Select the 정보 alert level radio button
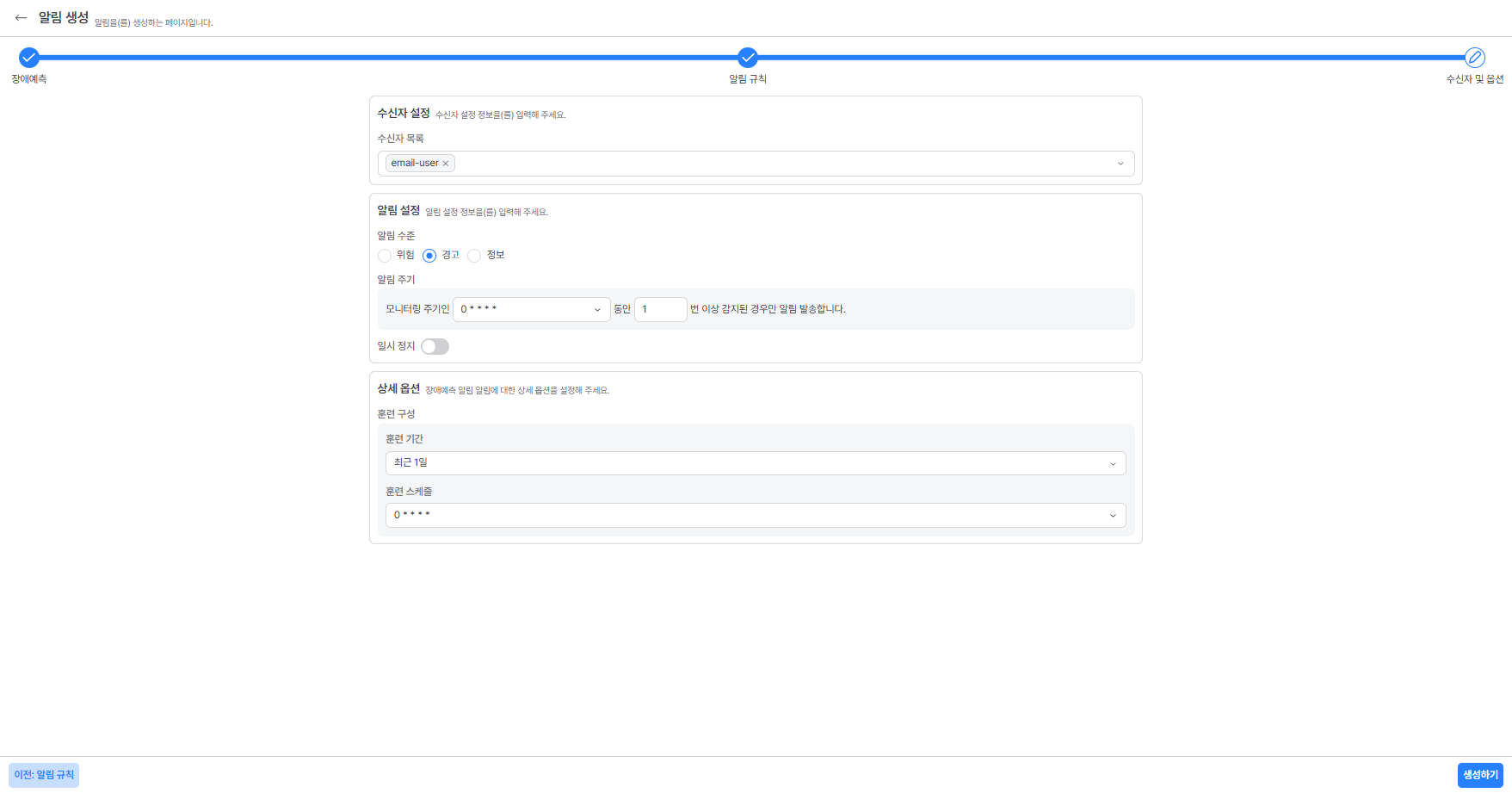 474,256
